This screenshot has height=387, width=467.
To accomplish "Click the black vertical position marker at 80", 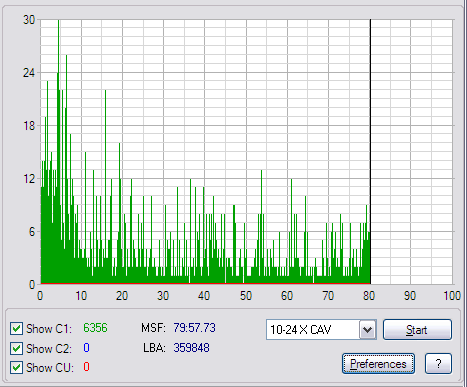I will click(370, 152).
